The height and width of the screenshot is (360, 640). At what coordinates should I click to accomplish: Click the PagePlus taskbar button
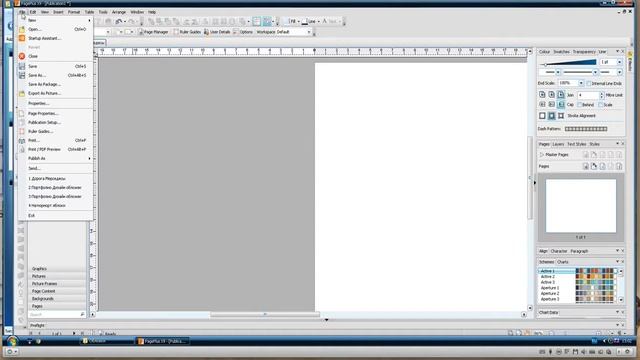(162, 341)
